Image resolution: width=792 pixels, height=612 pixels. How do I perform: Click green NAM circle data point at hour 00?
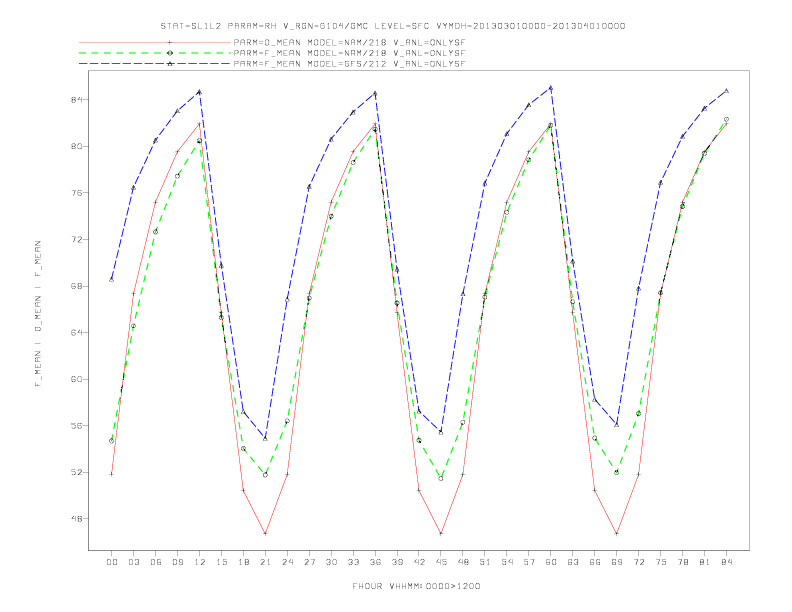pos(112,441)
